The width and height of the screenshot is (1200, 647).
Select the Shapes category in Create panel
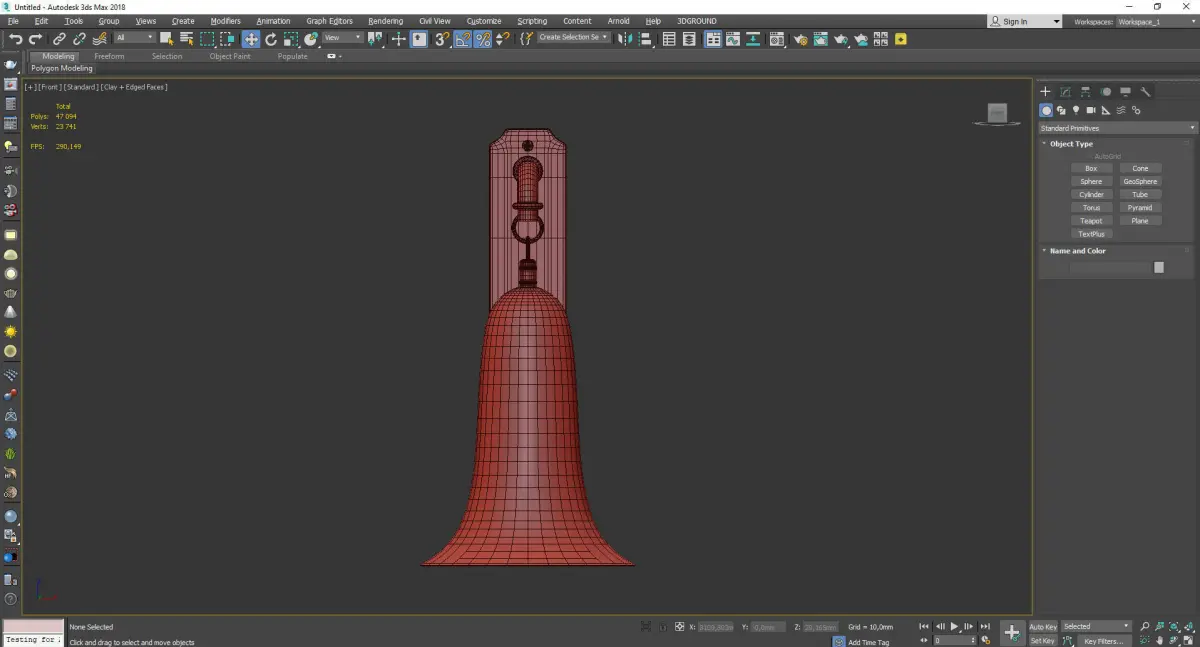point(1061,110)
